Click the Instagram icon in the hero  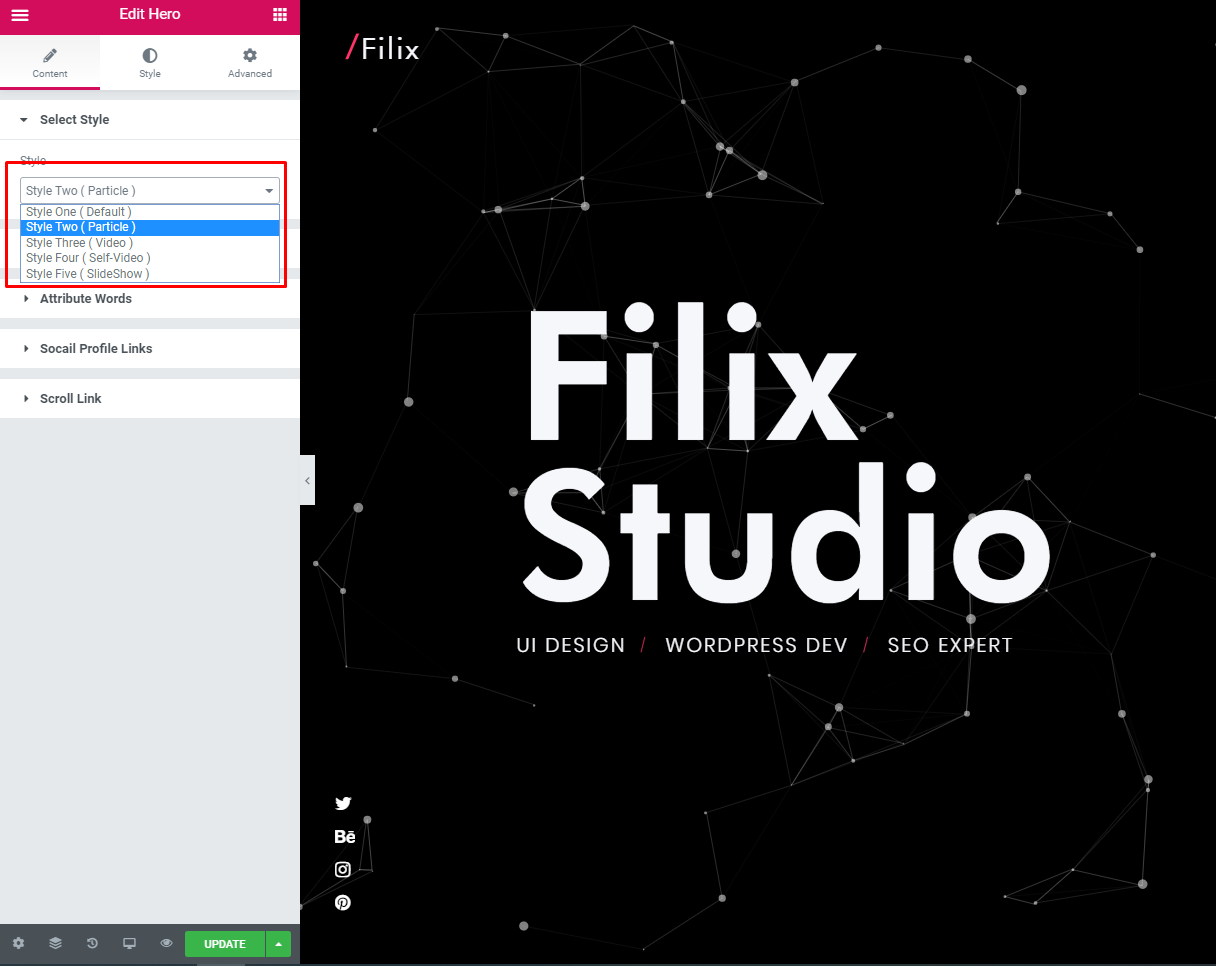(343, 869)
